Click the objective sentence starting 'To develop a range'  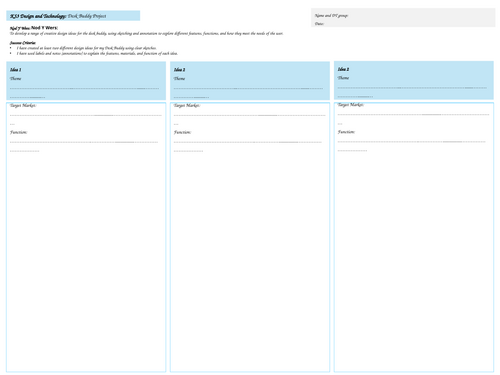click(x=146, y=33)
